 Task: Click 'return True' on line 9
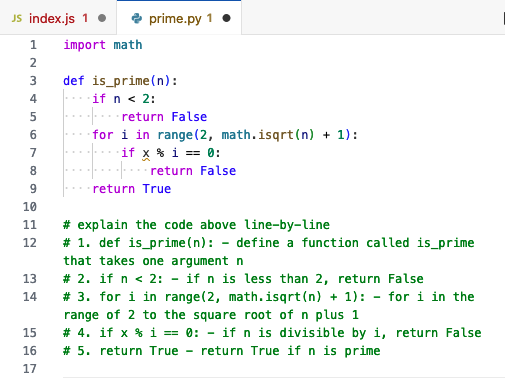tap(132, 189)
